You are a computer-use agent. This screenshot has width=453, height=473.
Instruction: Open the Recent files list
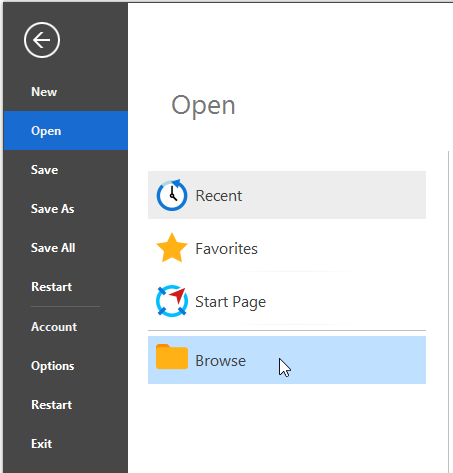tap(287, 195)
